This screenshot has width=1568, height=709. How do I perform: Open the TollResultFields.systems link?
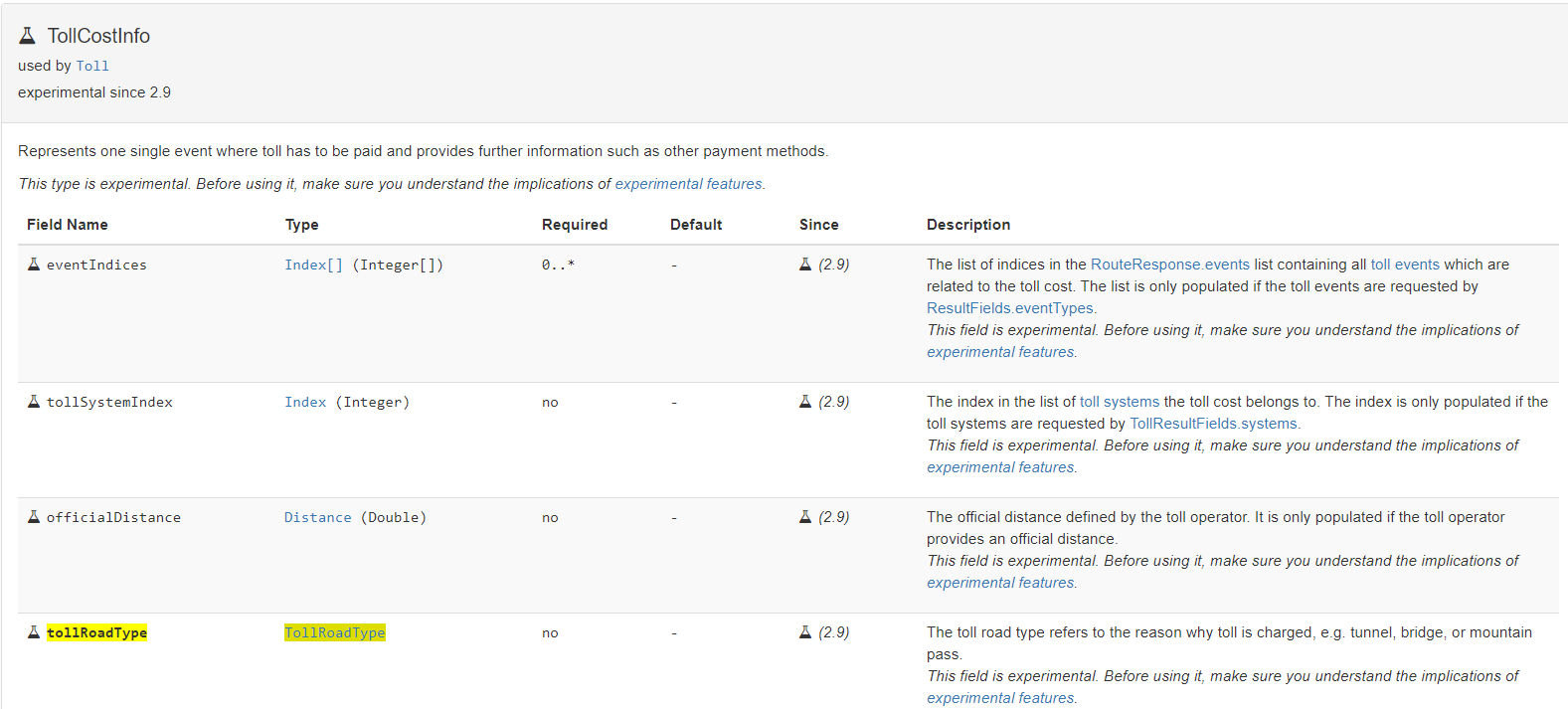pyautogui.click(x=1213, y=424)
